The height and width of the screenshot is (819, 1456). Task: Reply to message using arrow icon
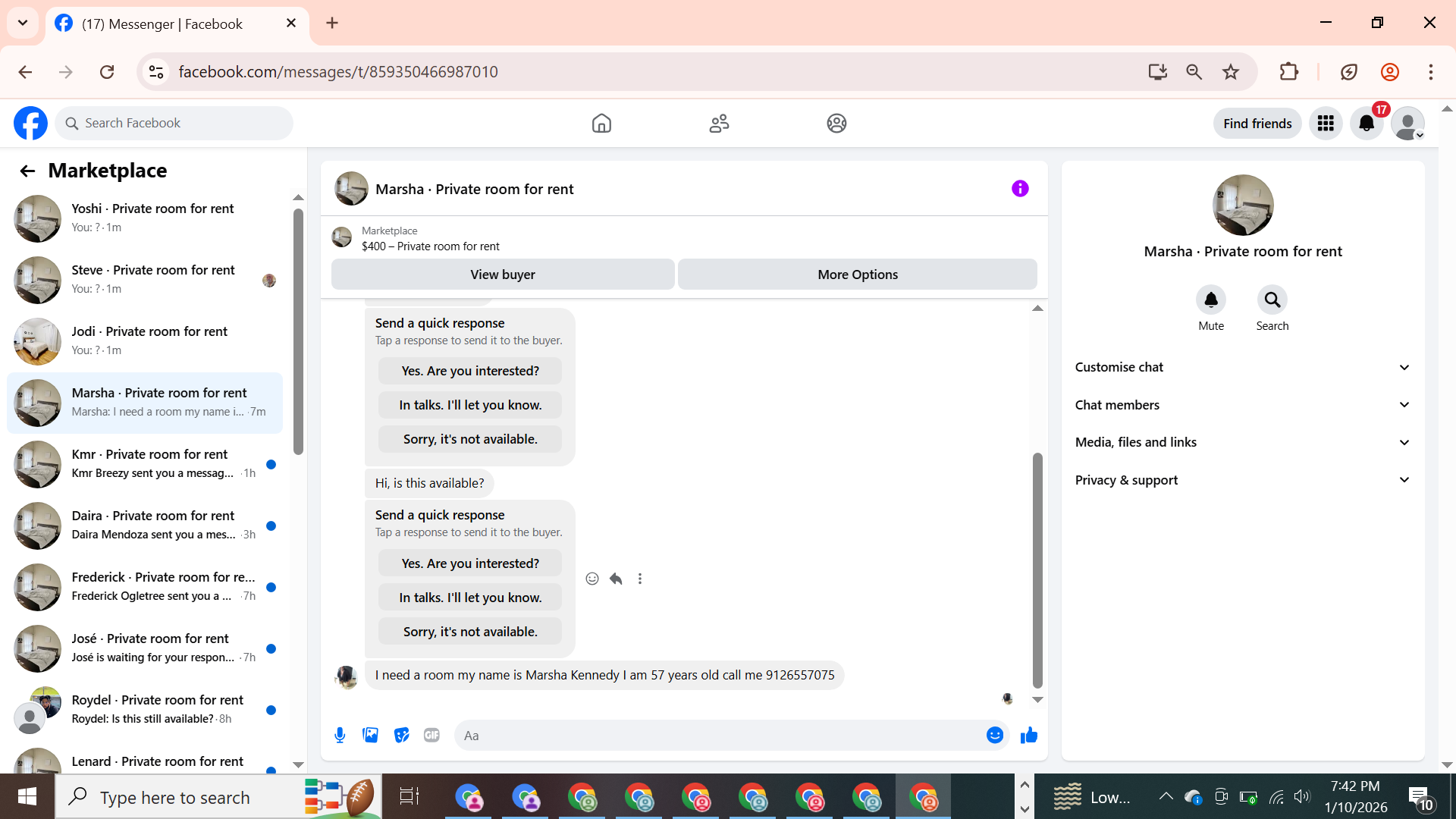(x=616, y=579)
